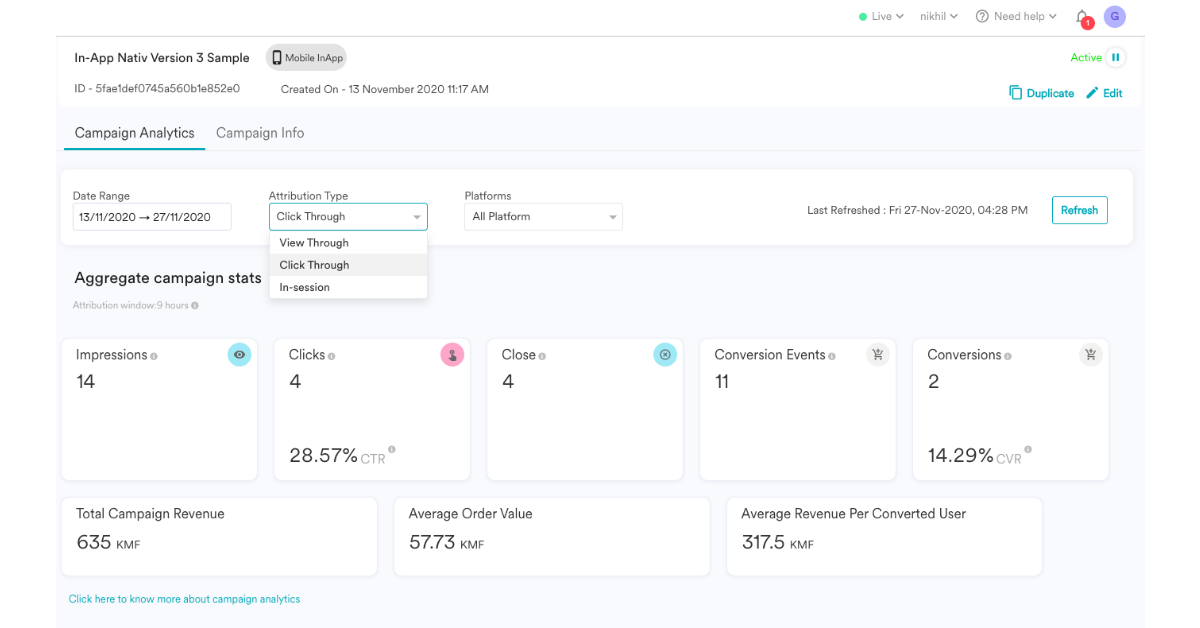
Task: Click the Edit link text
Action: point(1113,93)
